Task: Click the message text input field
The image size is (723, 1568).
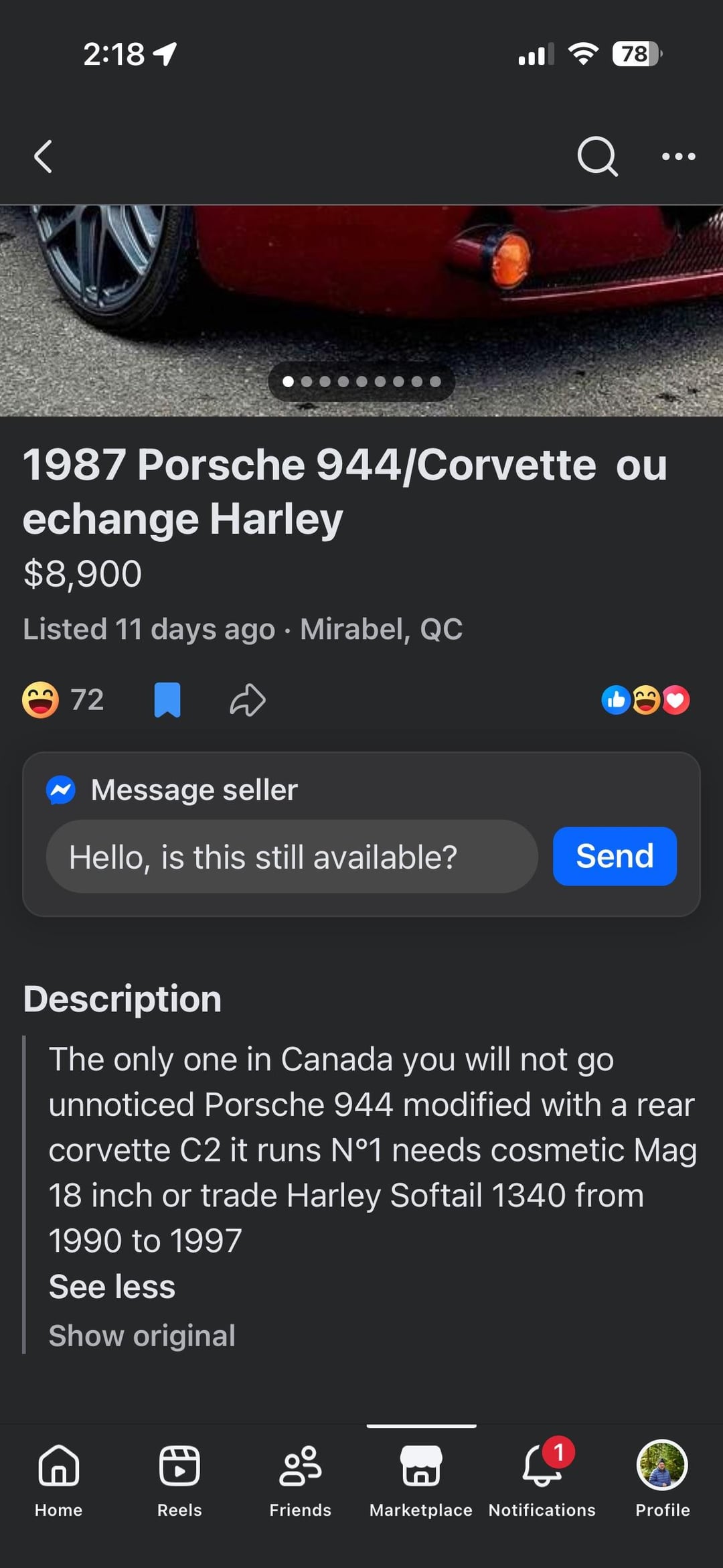Action: (292, 857)
